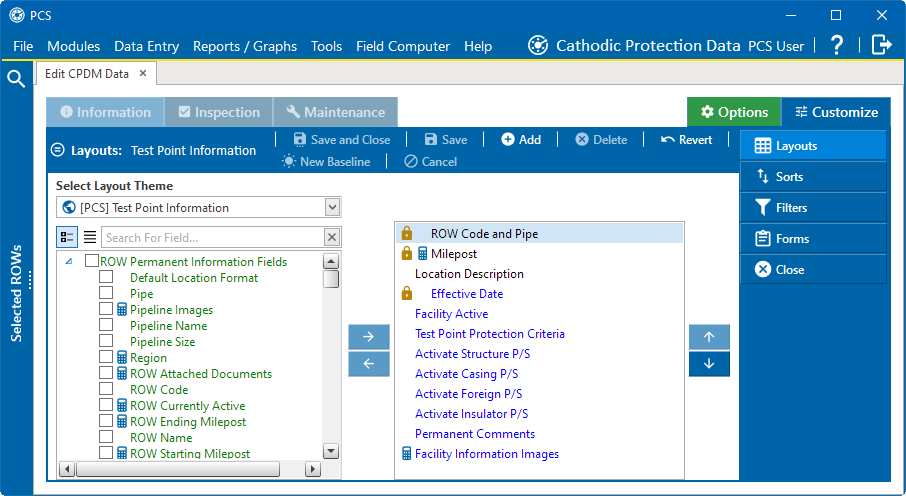Screen dimensions: 906x496
Task: Switch to flat list view icon
Action: tap(89, 237)
